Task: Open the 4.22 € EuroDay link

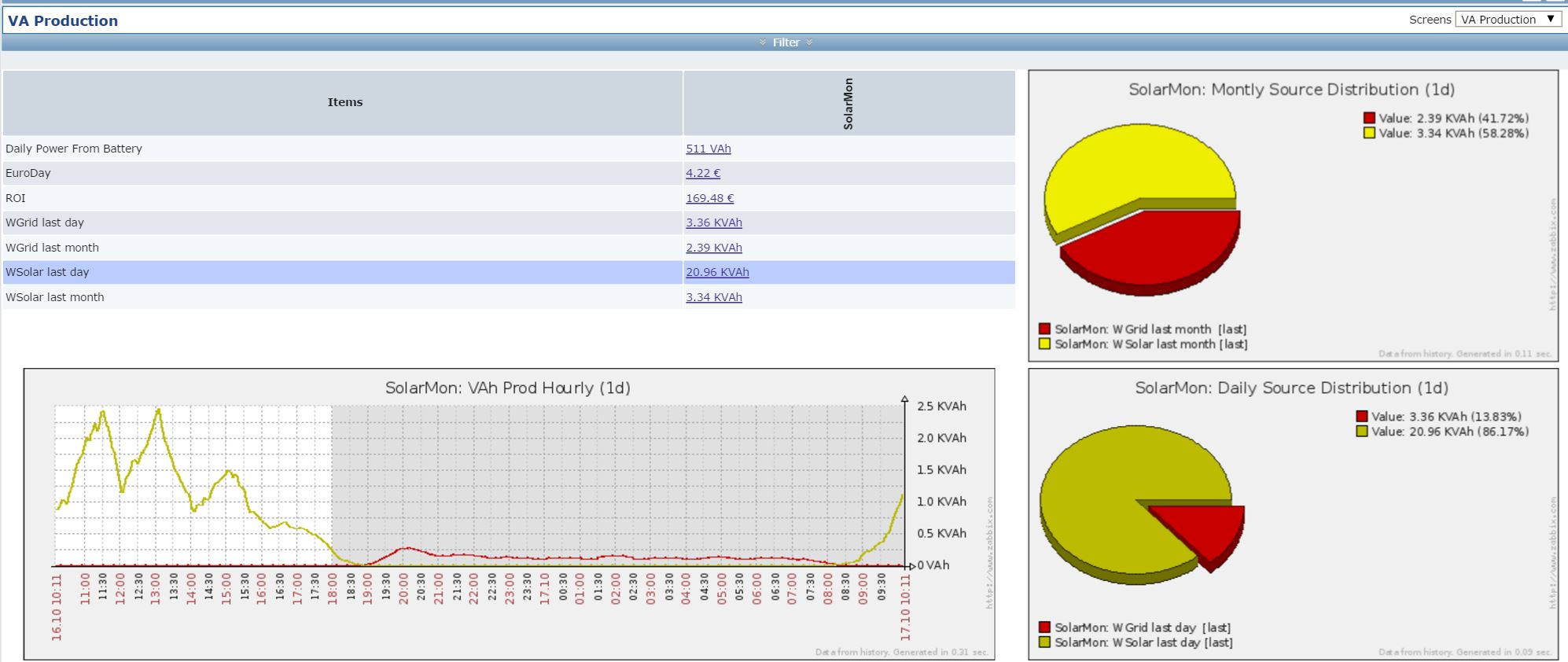Action: (703, 173)
